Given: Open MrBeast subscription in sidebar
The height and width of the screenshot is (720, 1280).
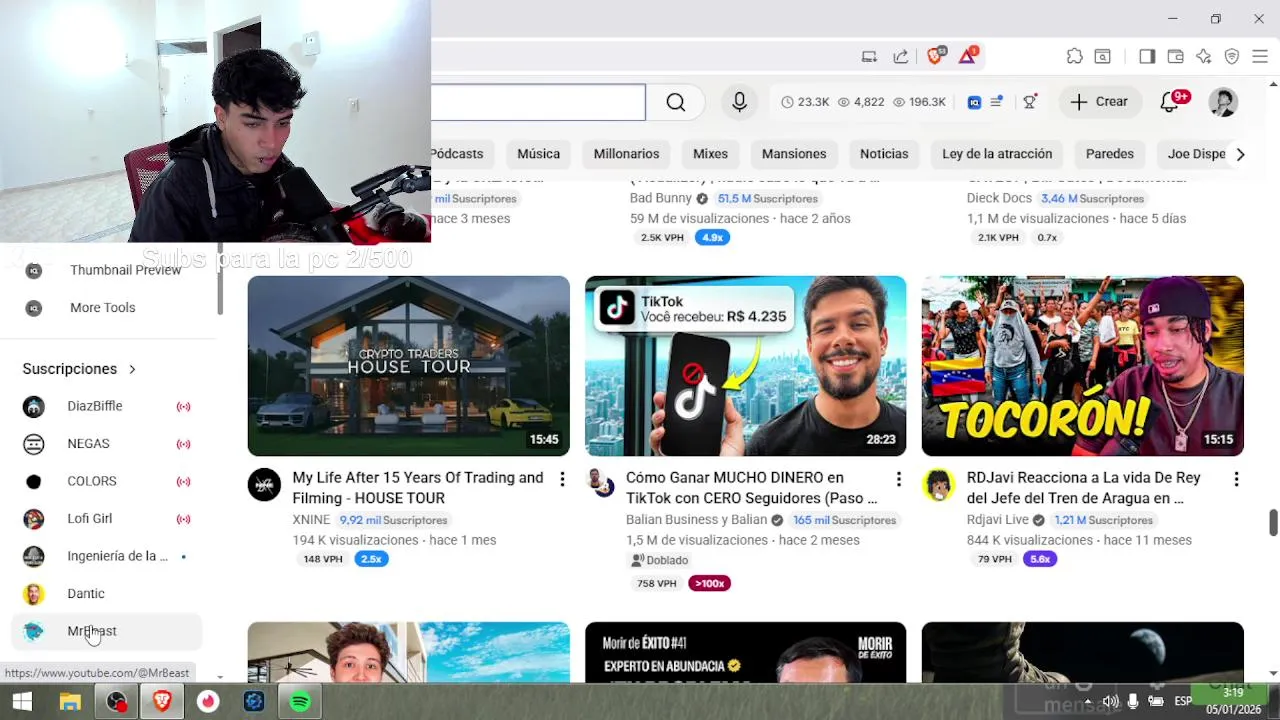Looking at the screenshot, I should [107, 631].
